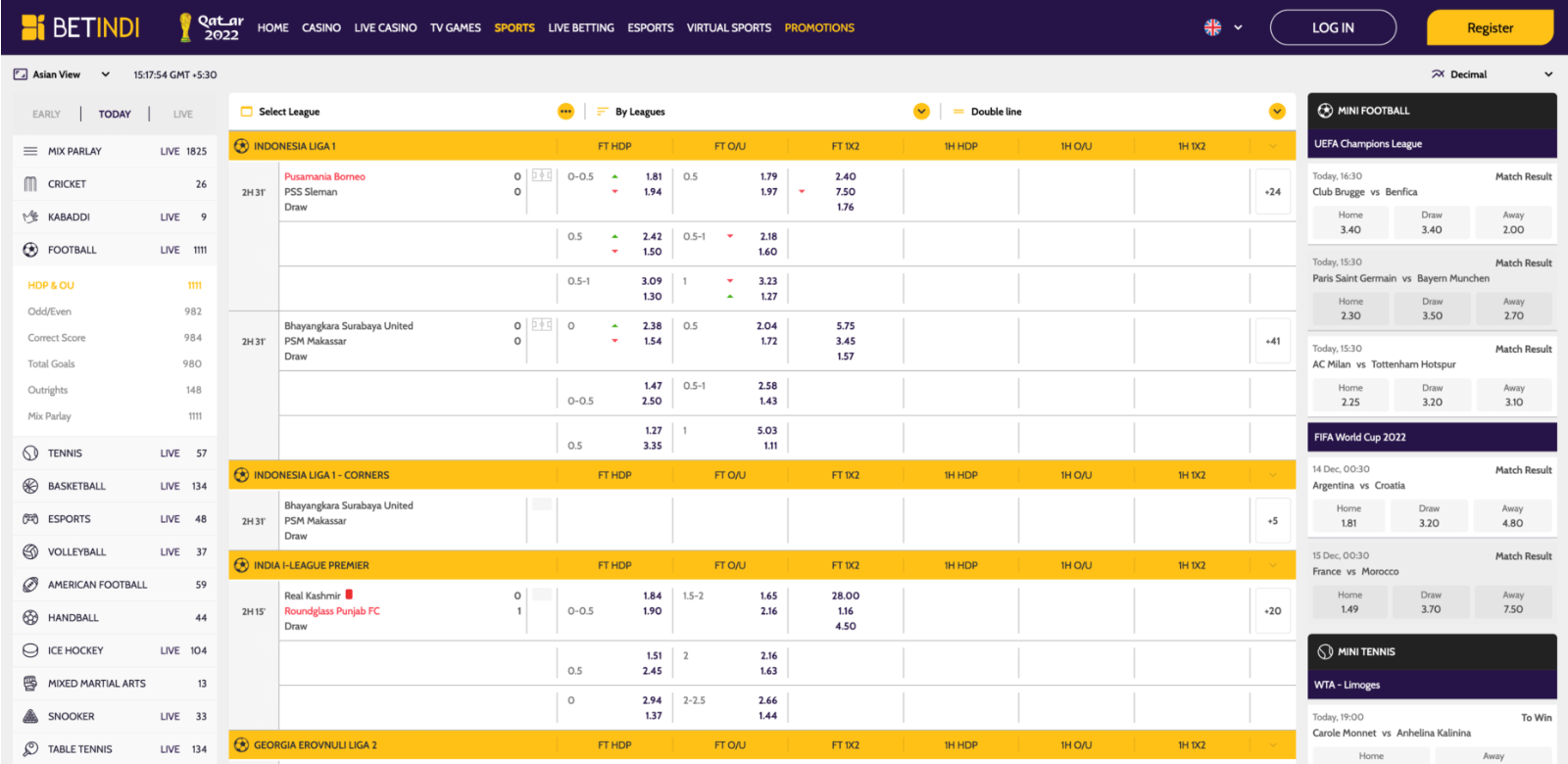This screenshot has width=1568, height=764.
Task: Select Away odds 7.50 for Morocco
Action: [x=1513, y=602]
